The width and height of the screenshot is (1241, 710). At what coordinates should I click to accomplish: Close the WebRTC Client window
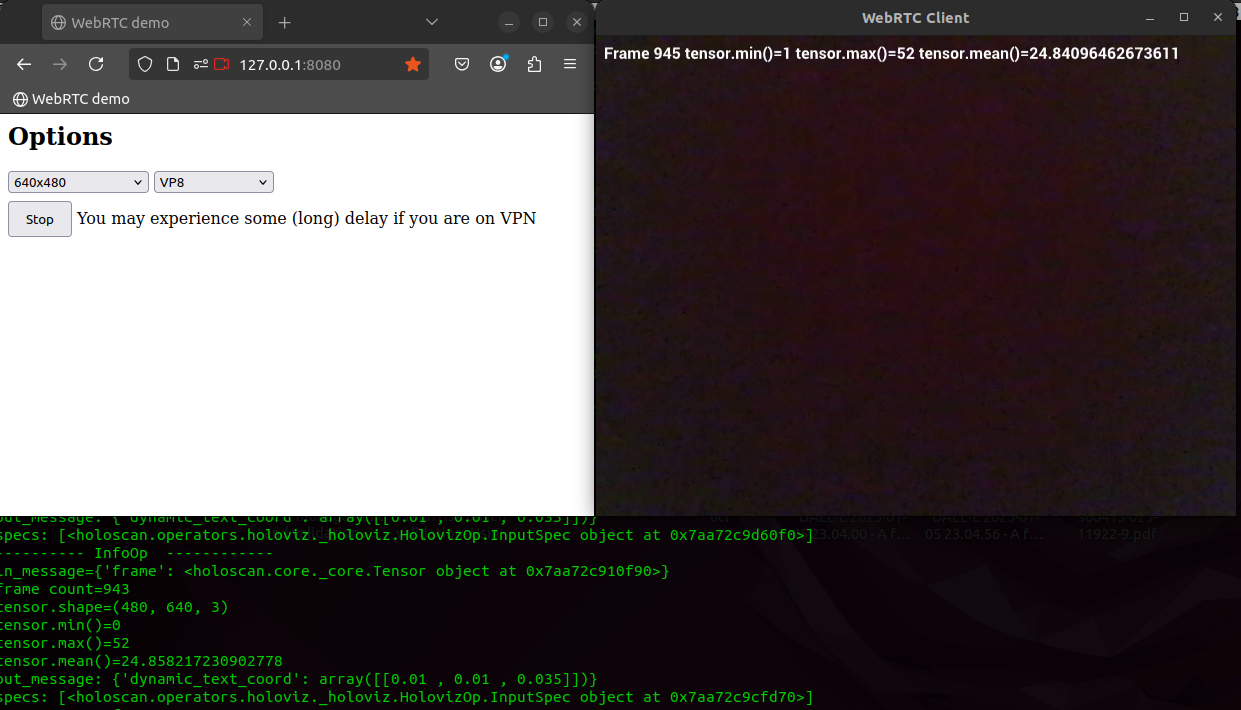[x=1216, y=17]
